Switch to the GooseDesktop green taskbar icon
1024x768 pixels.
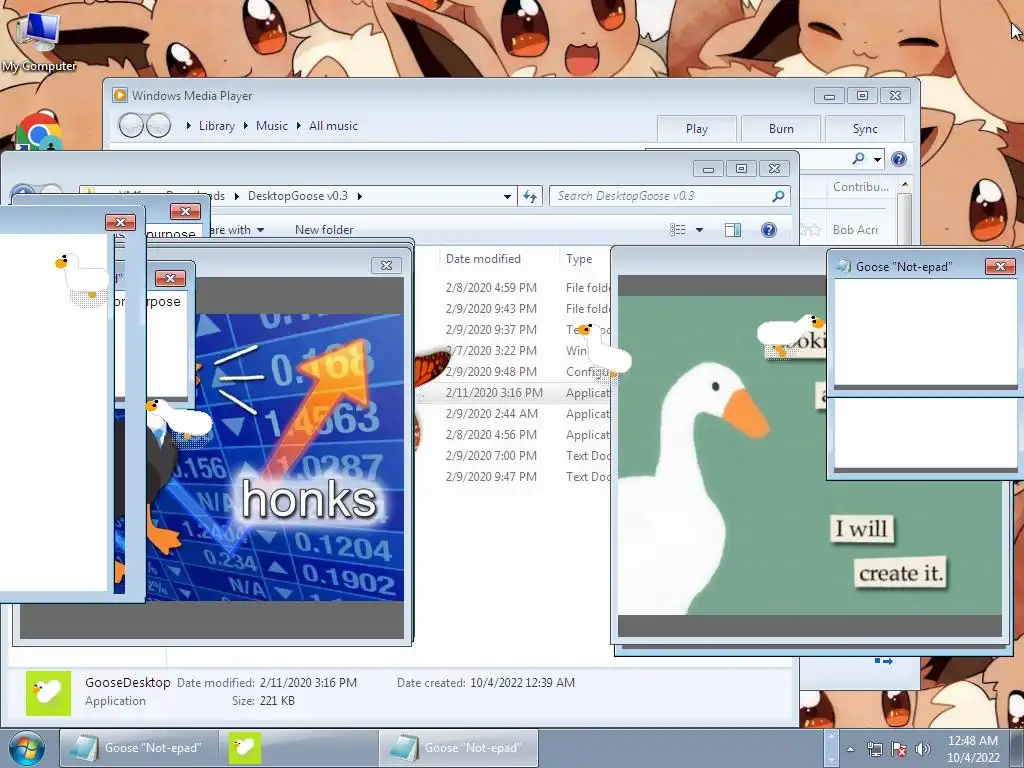[x=245, y=748]
